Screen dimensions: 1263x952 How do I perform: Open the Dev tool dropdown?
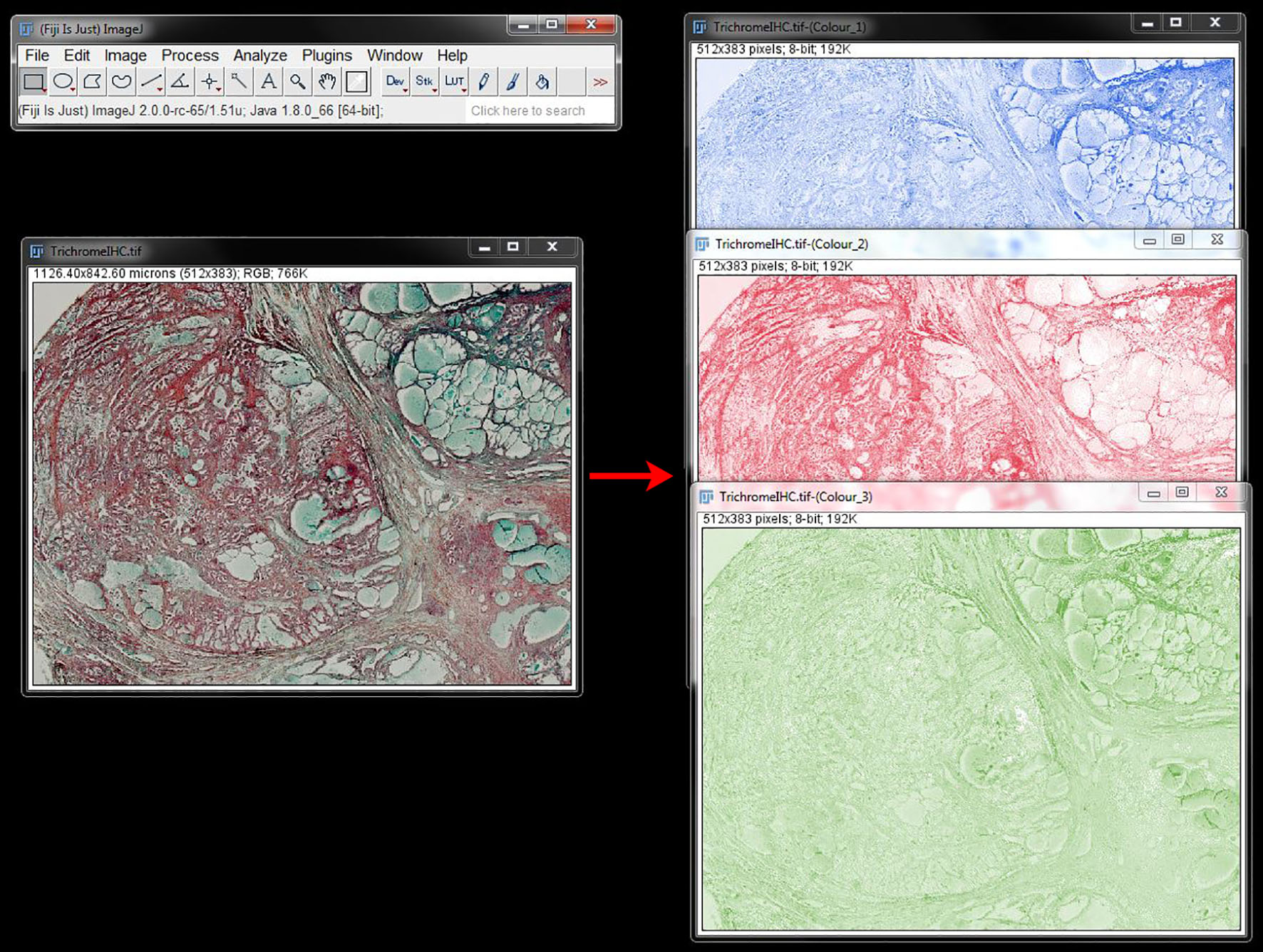[x=395, y=81]
